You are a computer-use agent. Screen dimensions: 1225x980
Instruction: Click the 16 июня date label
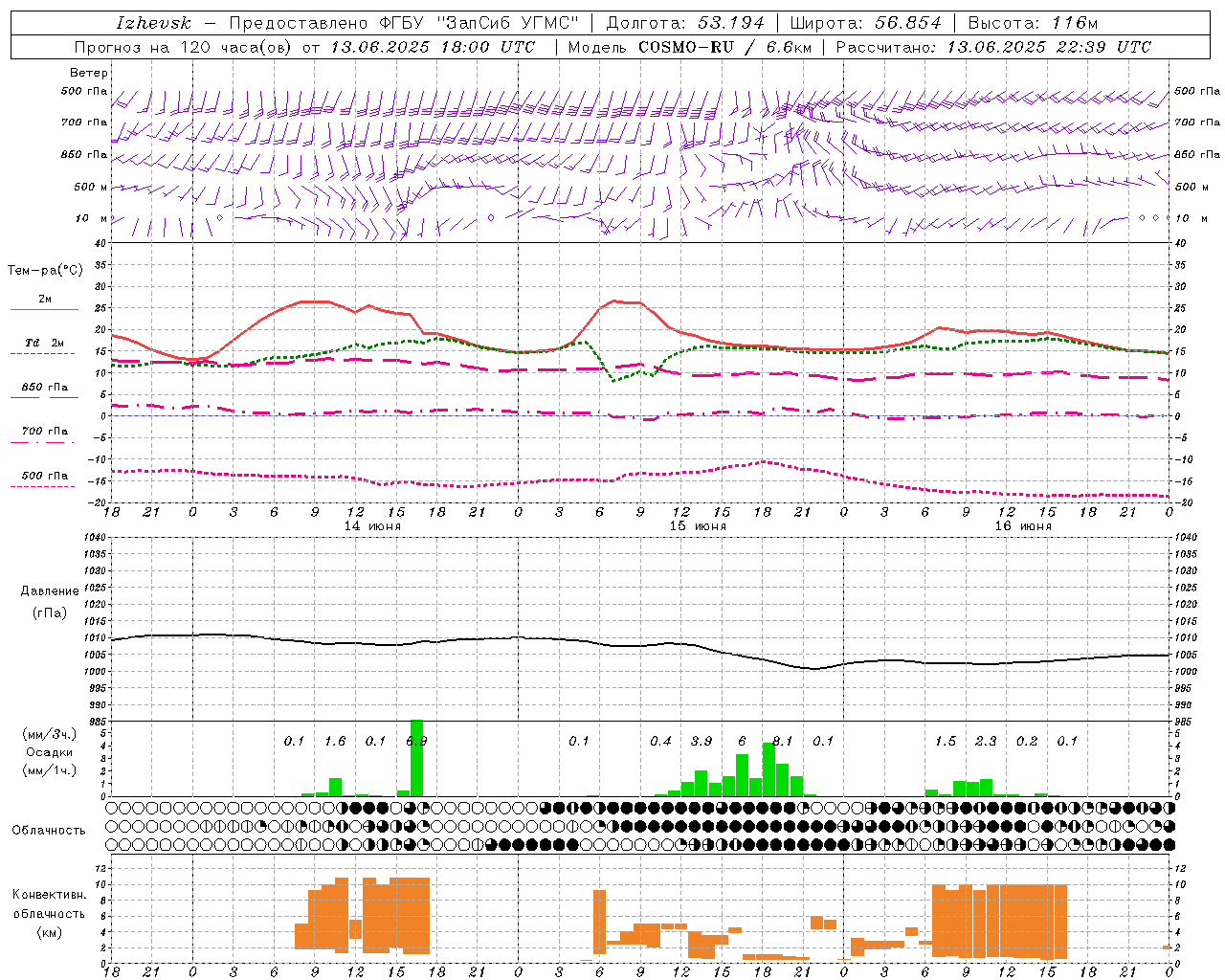pos(1023,526)
